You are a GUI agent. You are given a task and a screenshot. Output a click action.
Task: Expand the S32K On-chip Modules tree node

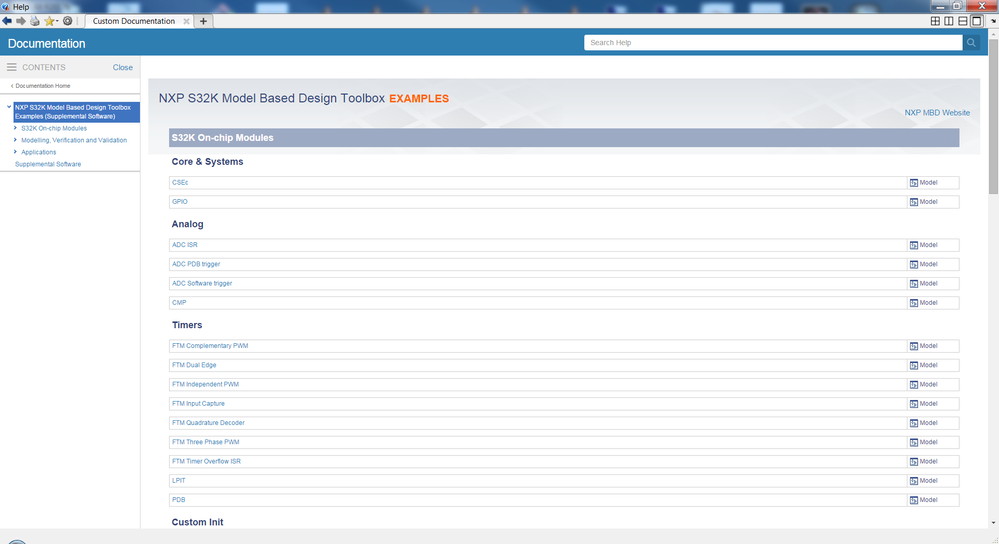coord(15,128)
